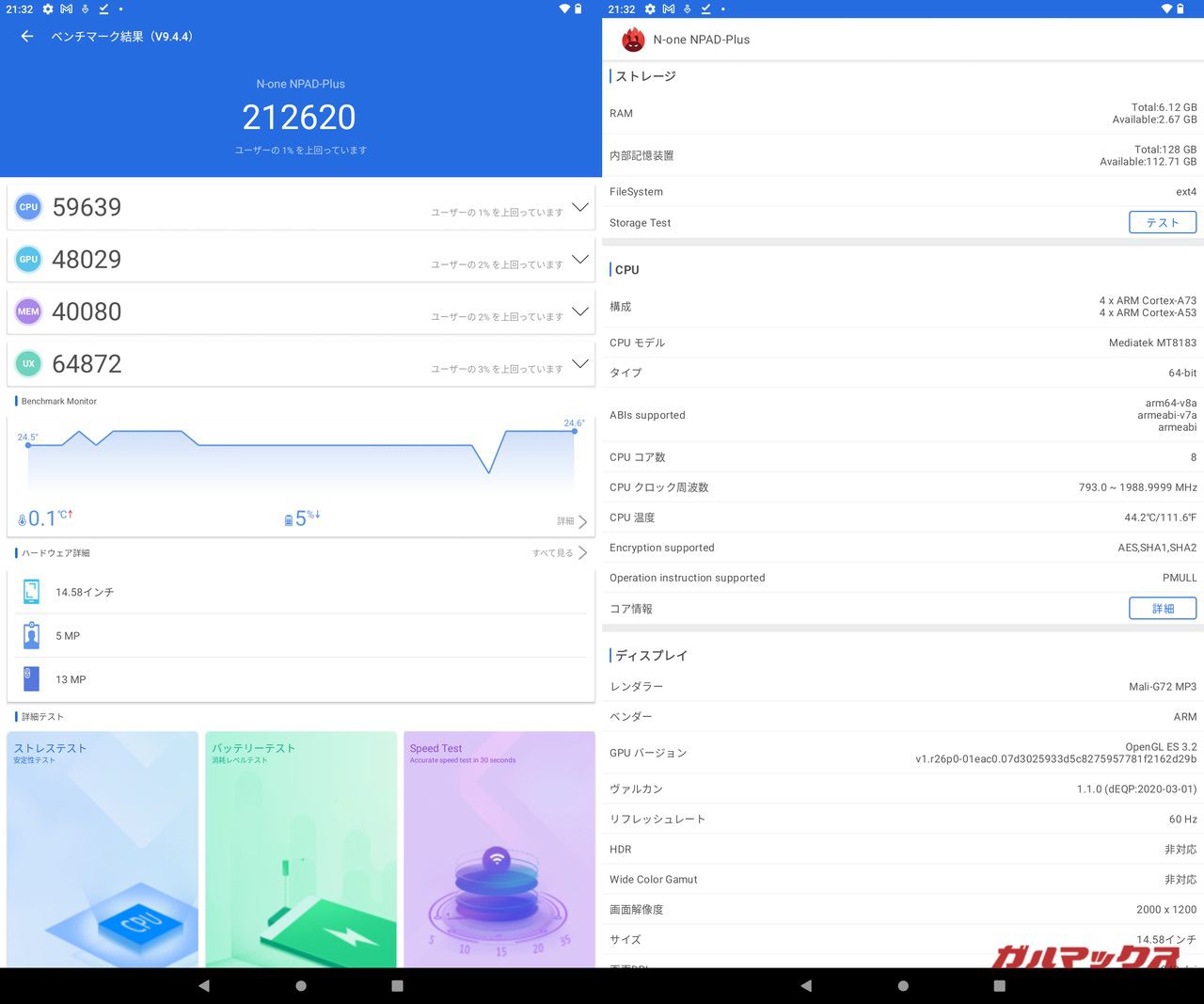Tap the green UX score badge

pos(29,364)
